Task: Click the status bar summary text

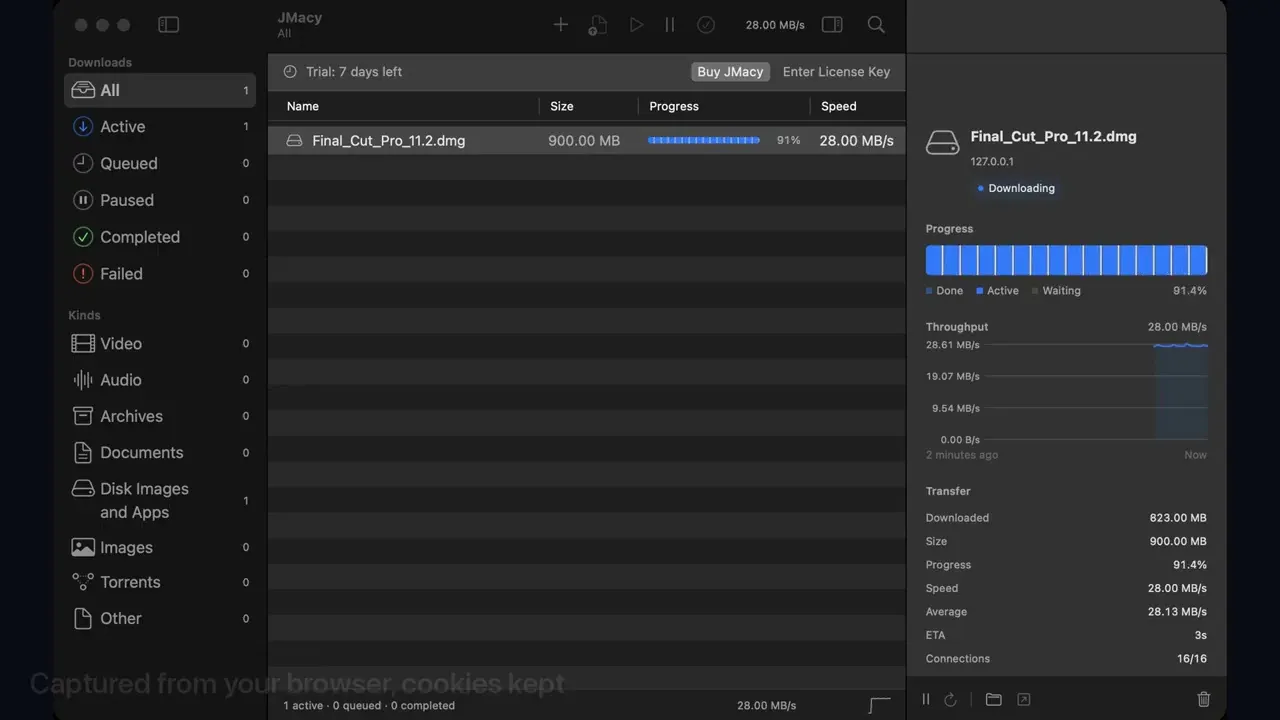Action: pos(369,705)
